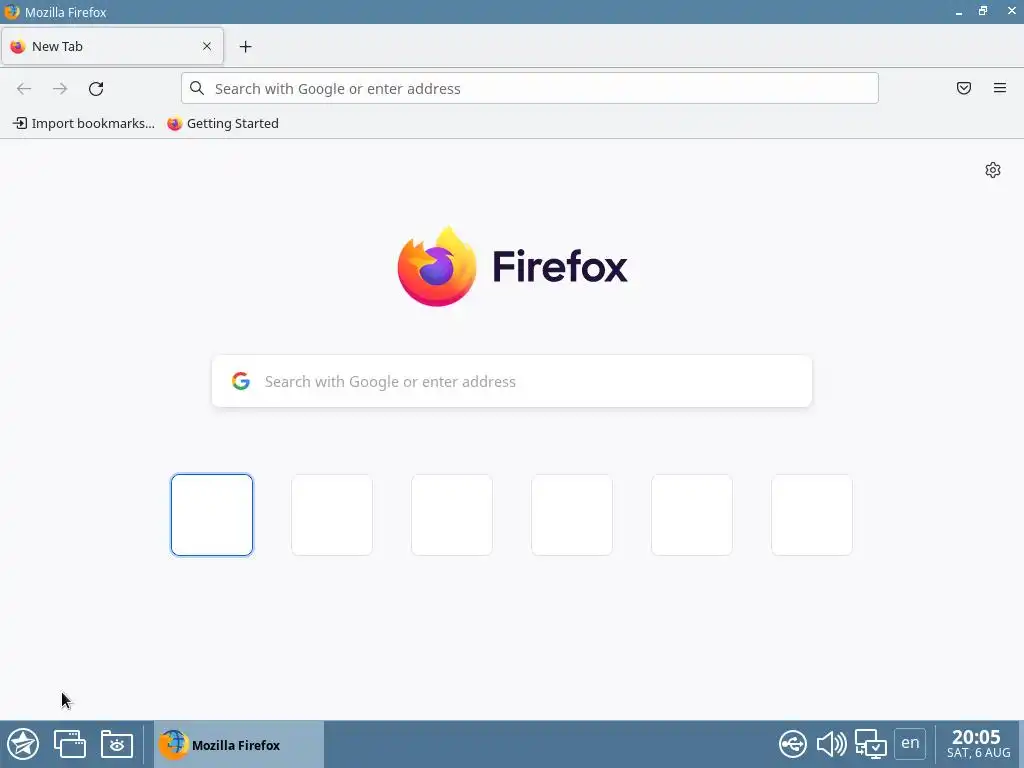Select the fourth empty shortcut tile
This screenshot has height=768, width=1024.
click(x=572, y=515)
